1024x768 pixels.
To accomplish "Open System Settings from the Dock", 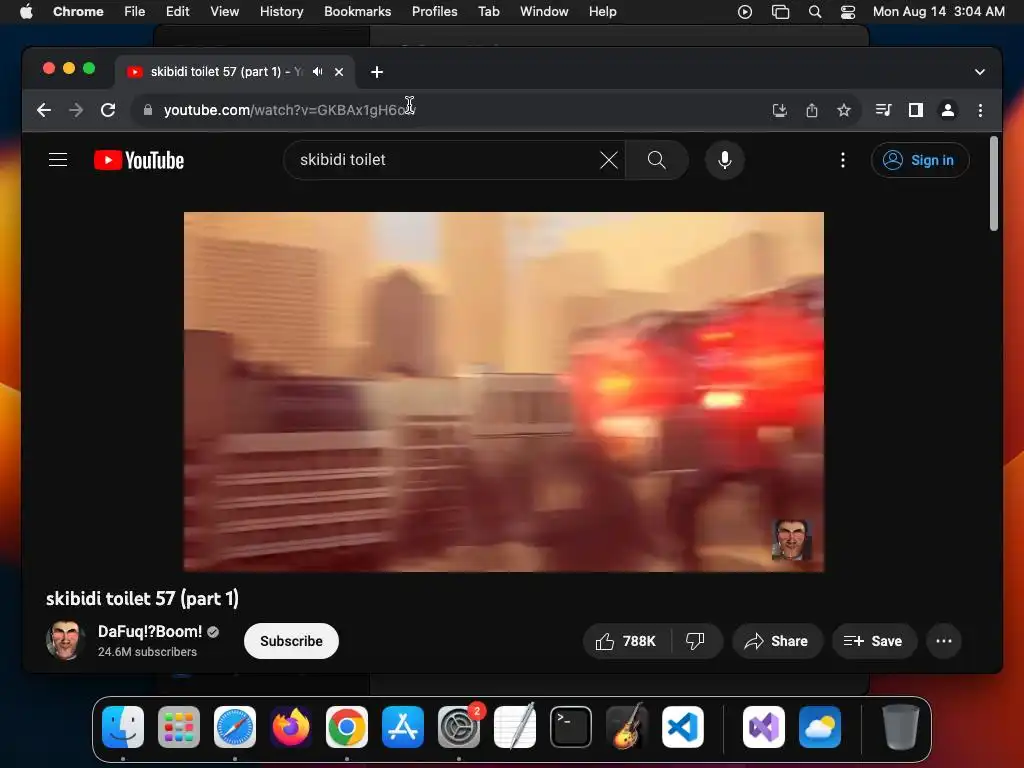I will tap(459, 727).
